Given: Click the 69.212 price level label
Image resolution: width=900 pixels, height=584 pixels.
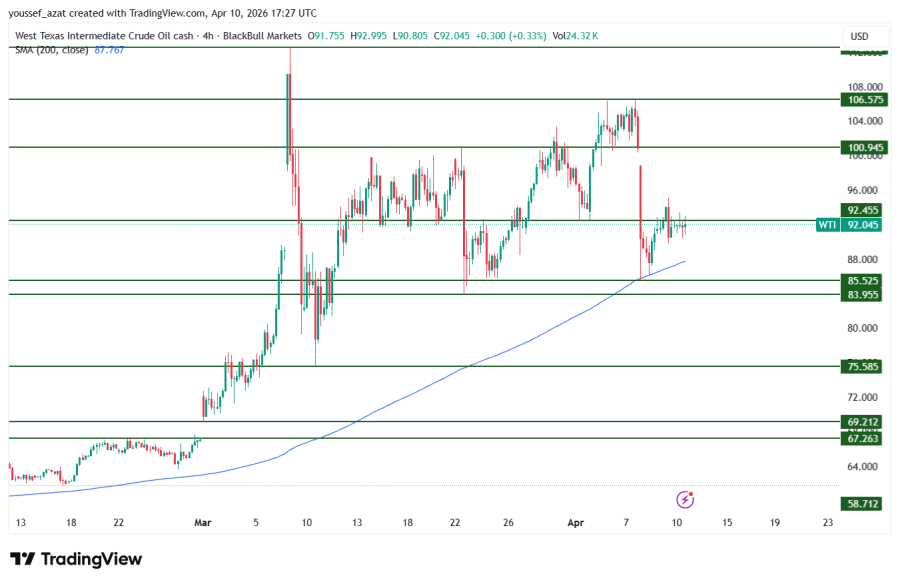Looking at the screenshot, I should click(x=864, y=422).
